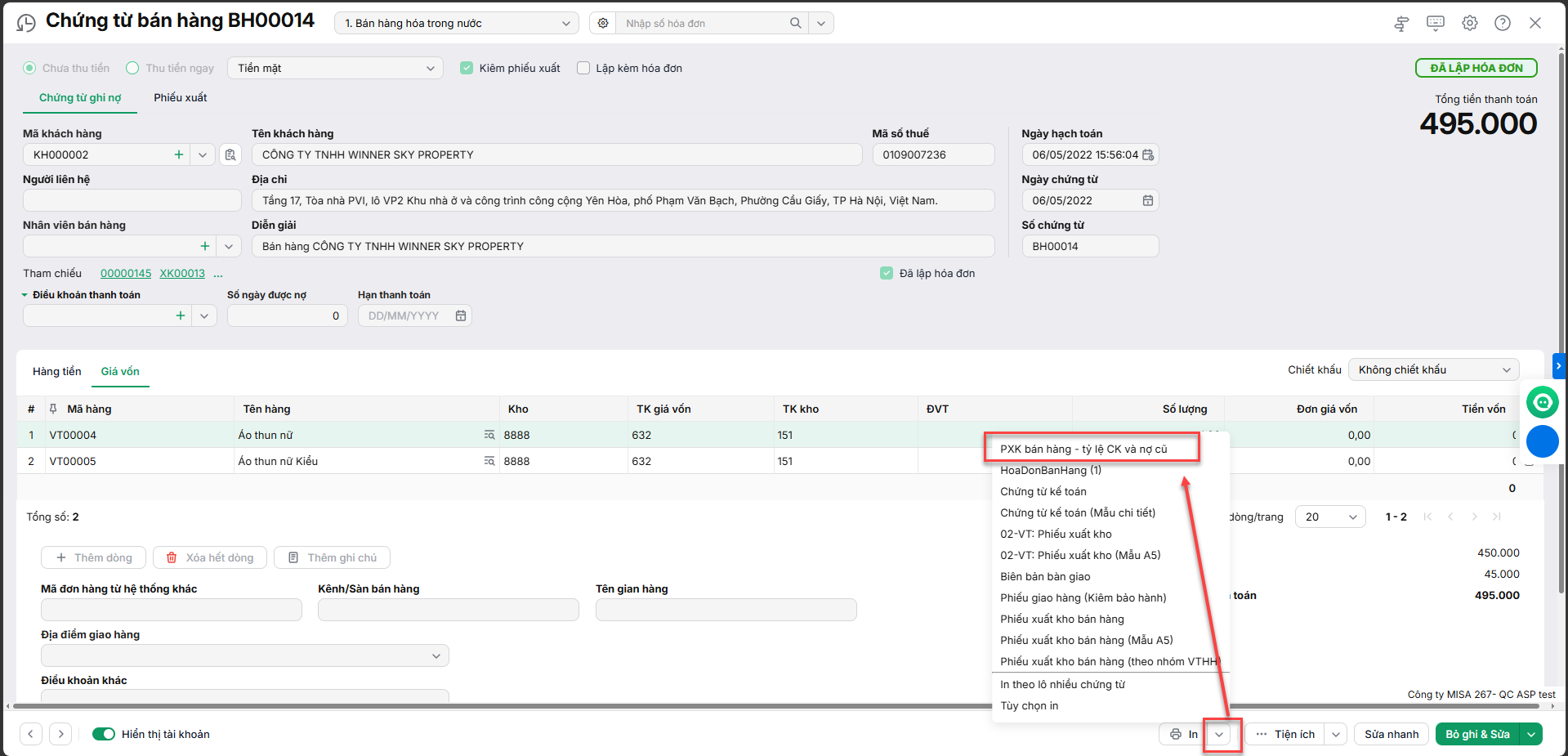Open reference link XK00013
The height and width of the screenshot is (756, 1568).
(x=182, y=274)
